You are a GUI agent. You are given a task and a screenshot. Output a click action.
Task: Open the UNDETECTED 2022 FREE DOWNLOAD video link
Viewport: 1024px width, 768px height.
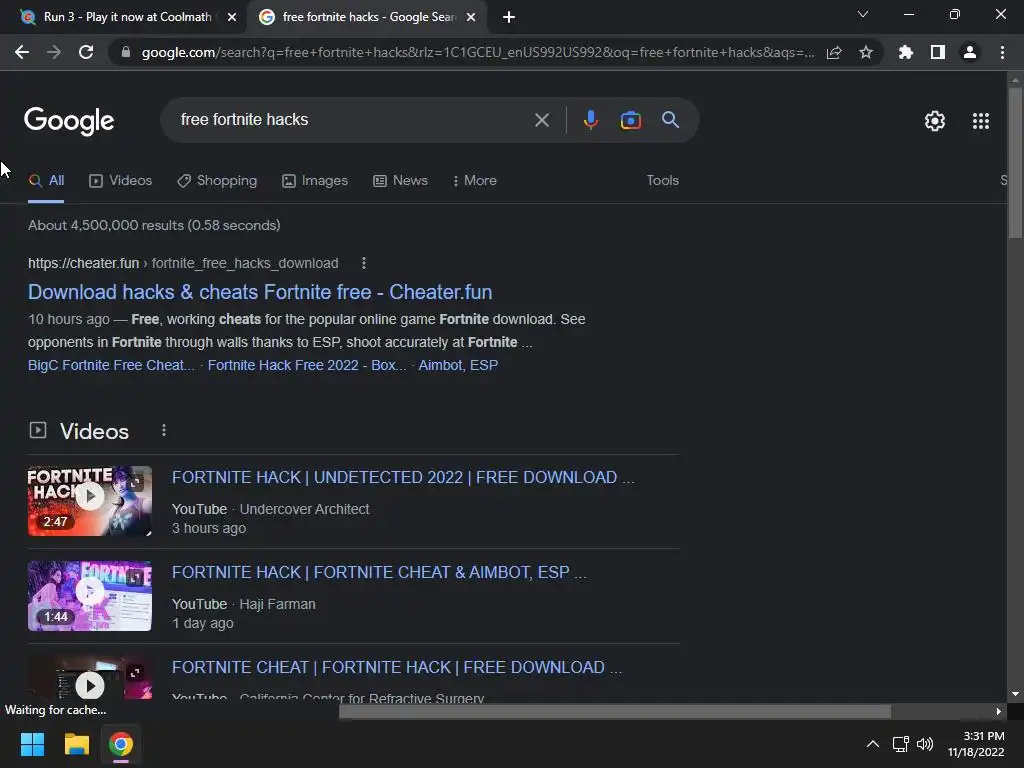coord(403,477)
